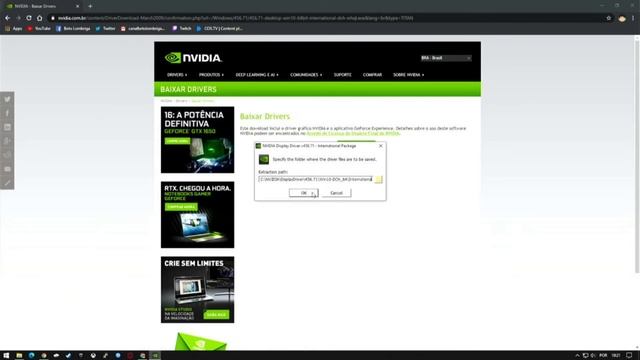The height and width of the screenshot is (360, 640).
Task: Click the GeForce GTX 1650 ad banner
Action: (198, 140)
